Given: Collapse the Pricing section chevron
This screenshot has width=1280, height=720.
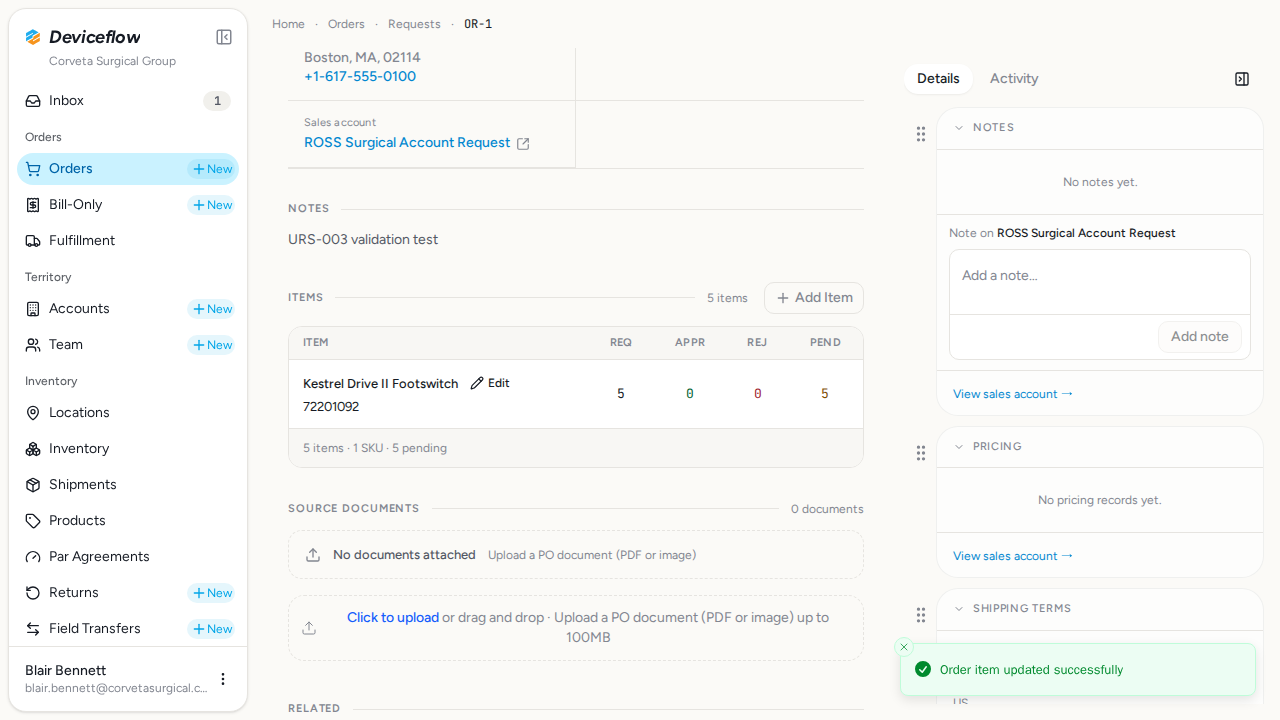Looking at the screenshot, I should (959, 447).
